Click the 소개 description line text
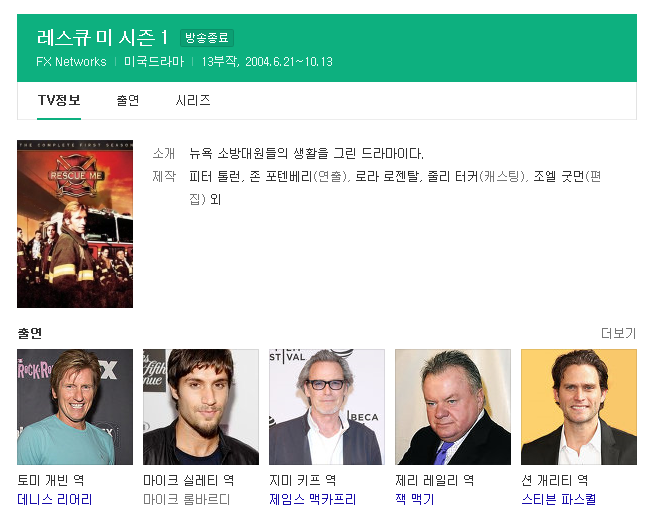This screenshot has width=654, height=522. [x=307, y=153]
